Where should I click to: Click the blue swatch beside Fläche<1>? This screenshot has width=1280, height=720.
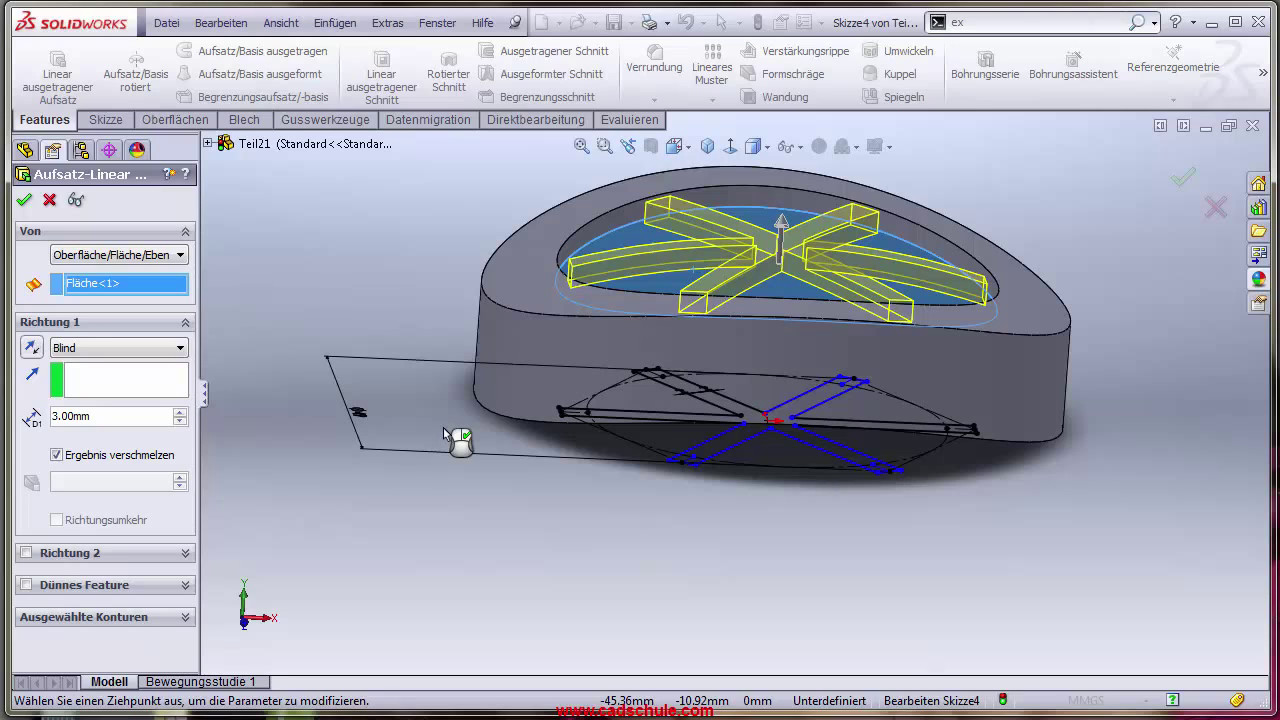point(57,284)
